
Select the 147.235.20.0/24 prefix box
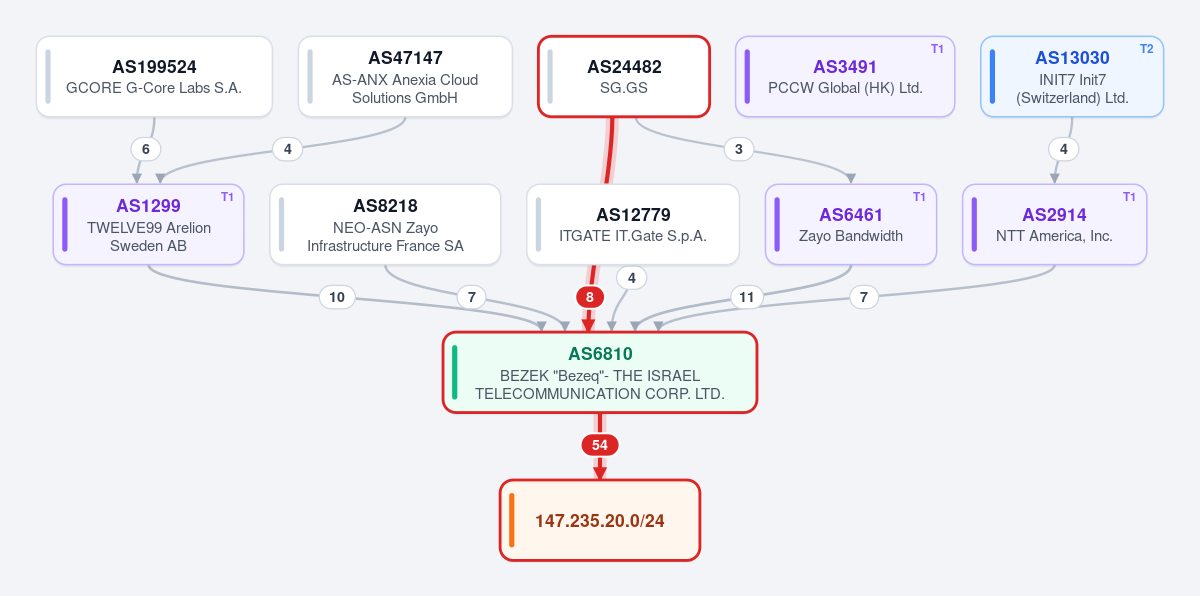click(x=600, y=520)
